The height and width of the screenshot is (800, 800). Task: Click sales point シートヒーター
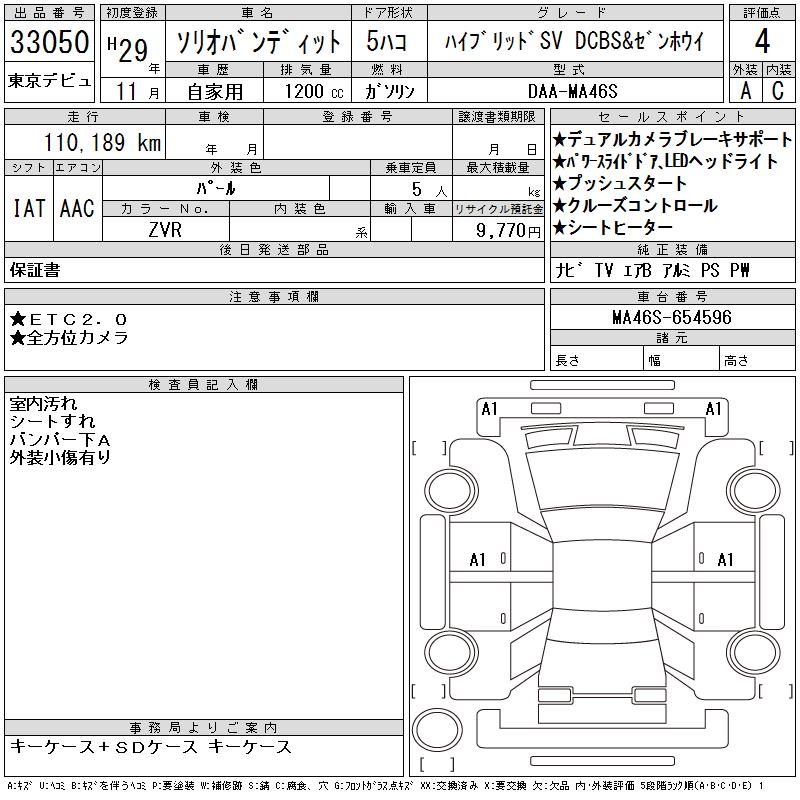click(x=613, y=227)
